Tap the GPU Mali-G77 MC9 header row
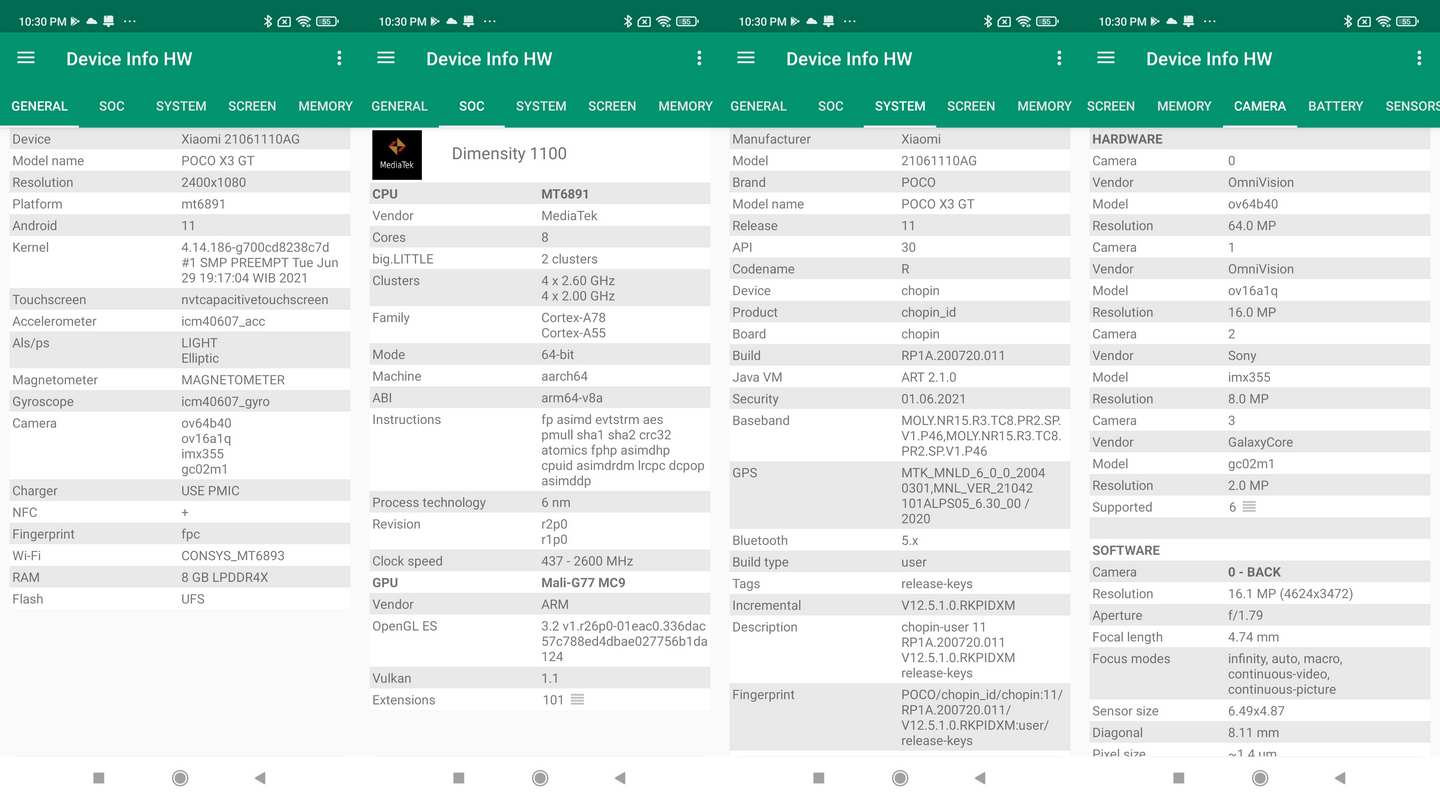1440x800 pixels. pyautogui.click(x=540, y=582)
